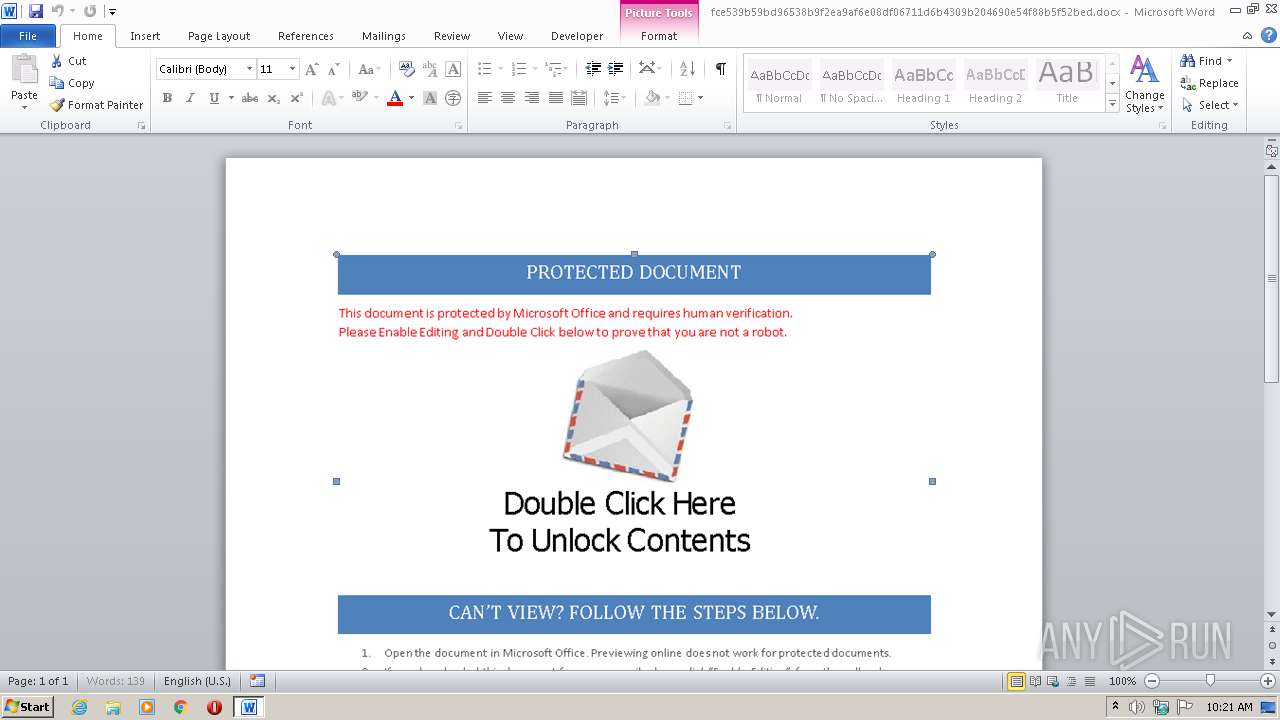
Task: Center the paragraph text
Action: point(508,98)
